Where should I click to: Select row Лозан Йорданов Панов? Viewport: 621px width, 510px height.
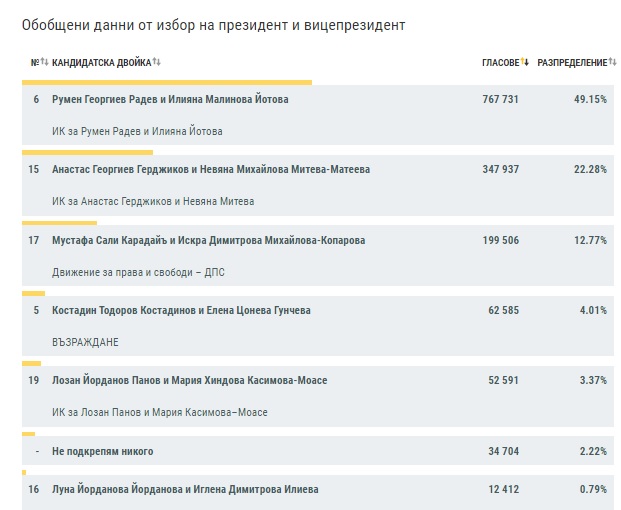pos(318,396)
